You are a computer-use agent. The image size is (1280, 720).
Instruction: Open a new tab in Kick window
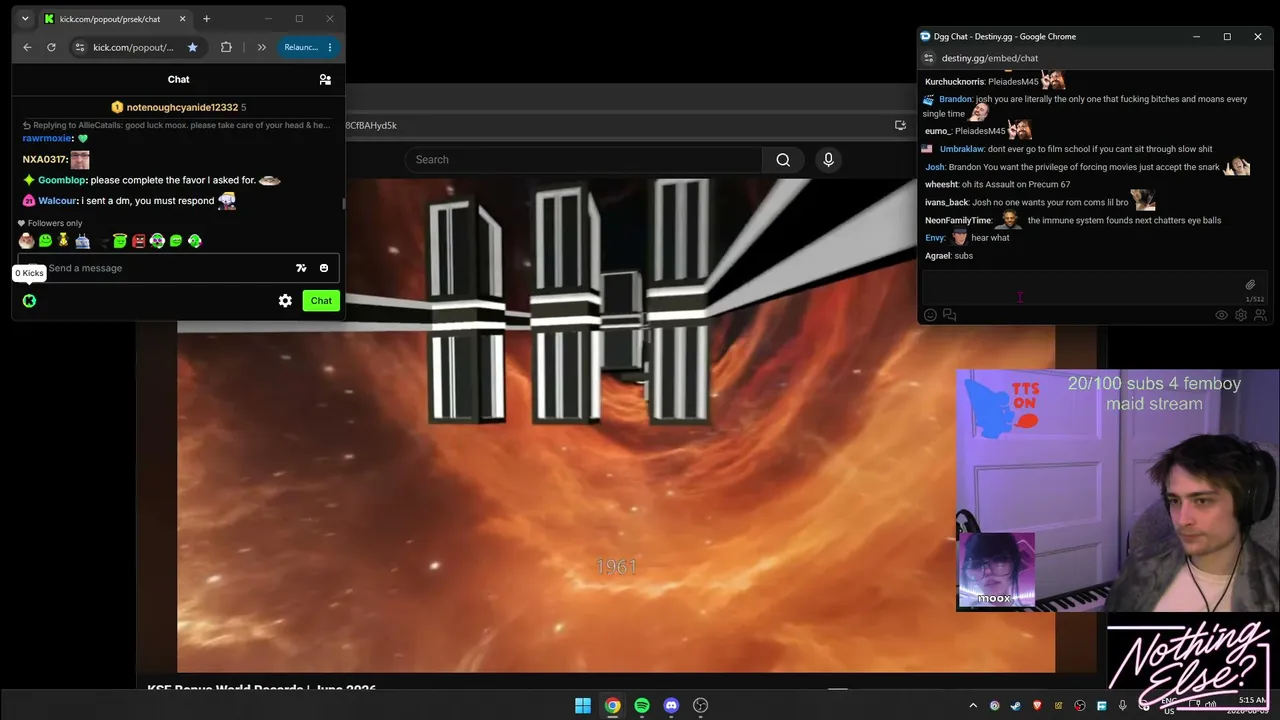(206, 19)
